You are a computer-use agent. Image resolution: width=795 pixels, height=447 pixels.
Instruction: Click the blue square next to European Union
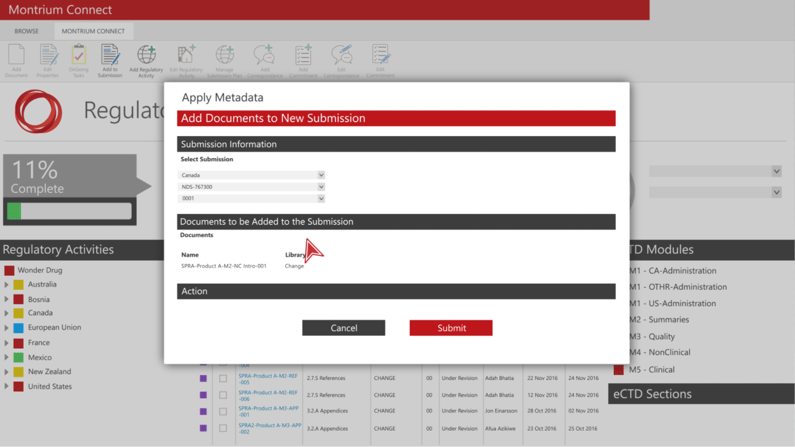click(19, 328)
